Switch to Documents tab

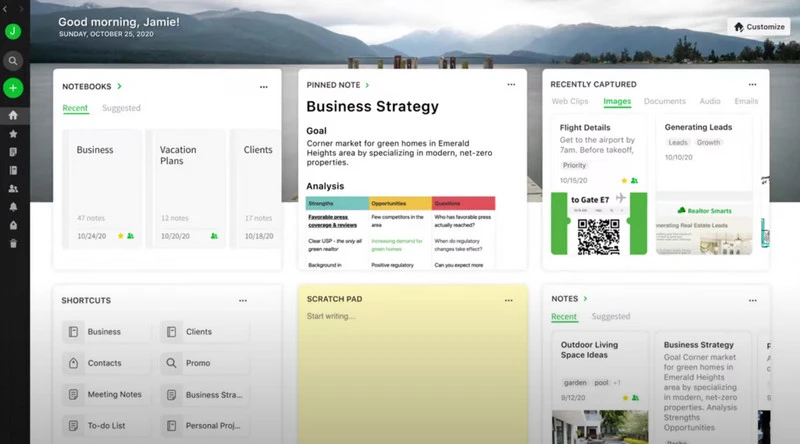664,101
